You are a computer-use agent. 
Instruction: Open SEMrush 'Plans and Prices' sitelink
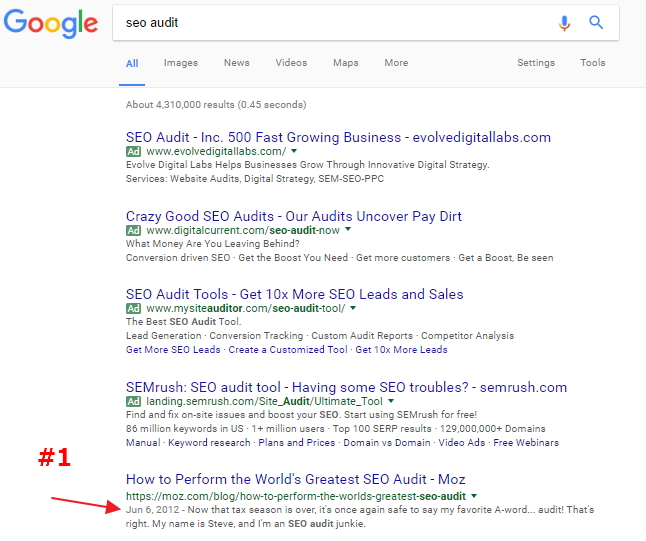click(x=297, y=443)
